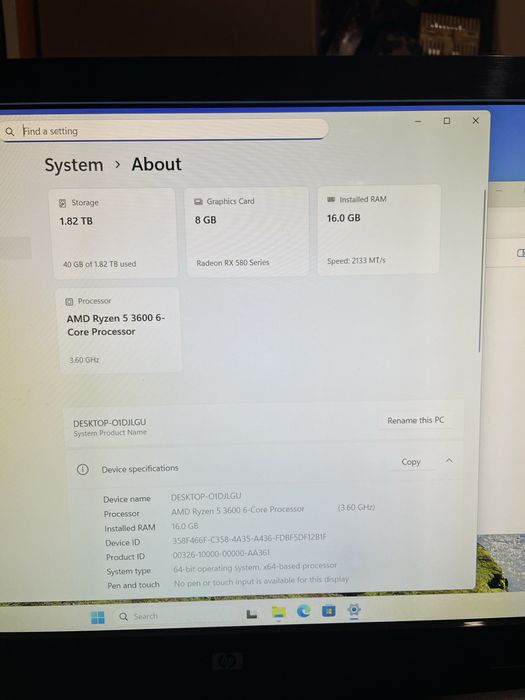Open Microsoft Store from the taskbar
The width and height of the screenshot is (525, 700).
coord(329,610)
